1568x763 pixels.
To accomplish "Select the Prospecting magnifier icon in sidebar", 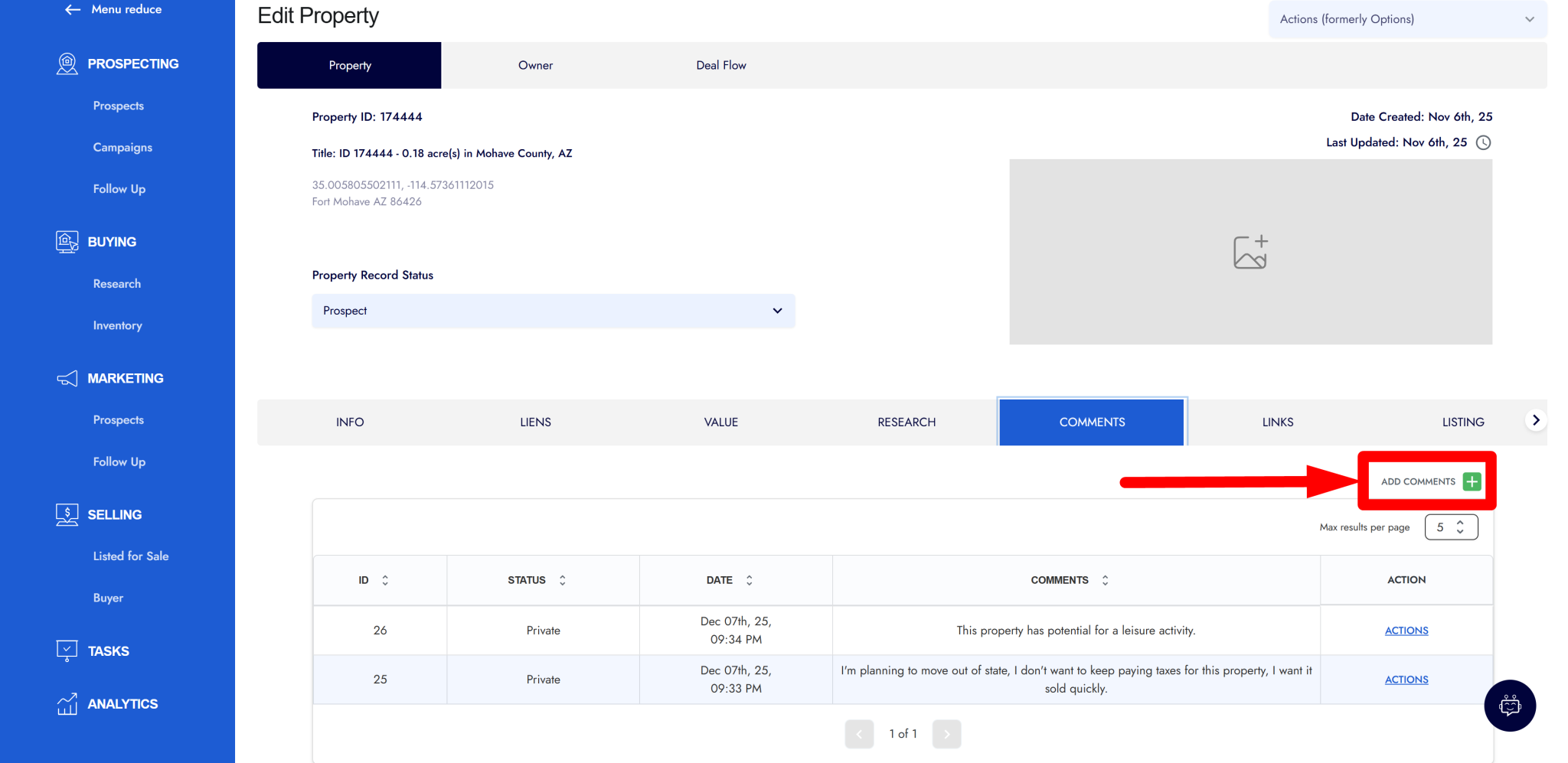I will (x=67, y=64).
